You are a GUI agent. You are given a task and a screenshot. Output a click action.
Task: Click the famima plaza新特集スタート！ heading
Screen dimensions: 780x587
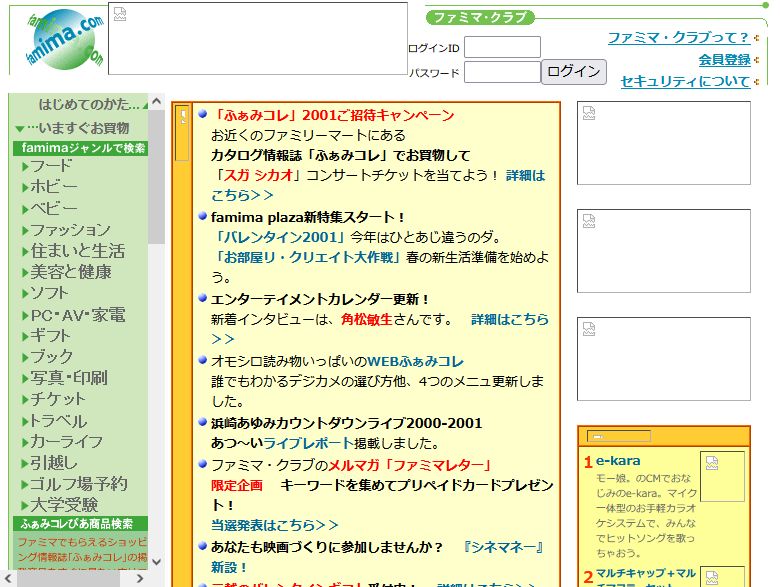click(x=307, y=217)
